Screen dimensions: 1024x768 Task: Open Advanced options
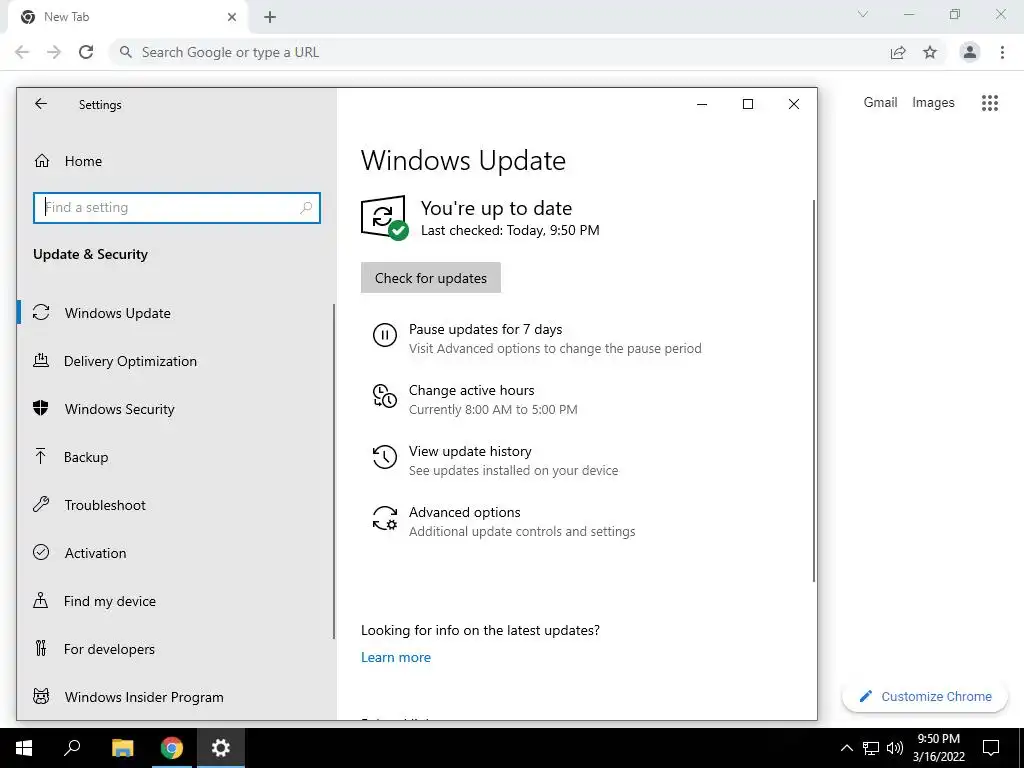464,513
